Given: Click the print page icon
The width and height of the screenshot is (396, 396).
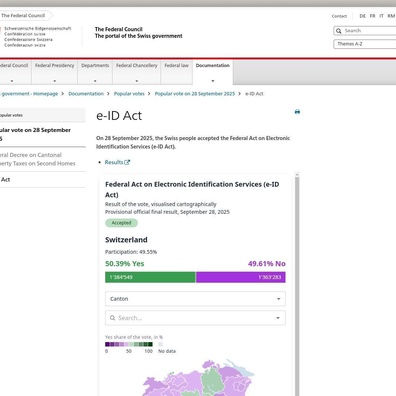Looking at the screenshot, I should [297, 112].
